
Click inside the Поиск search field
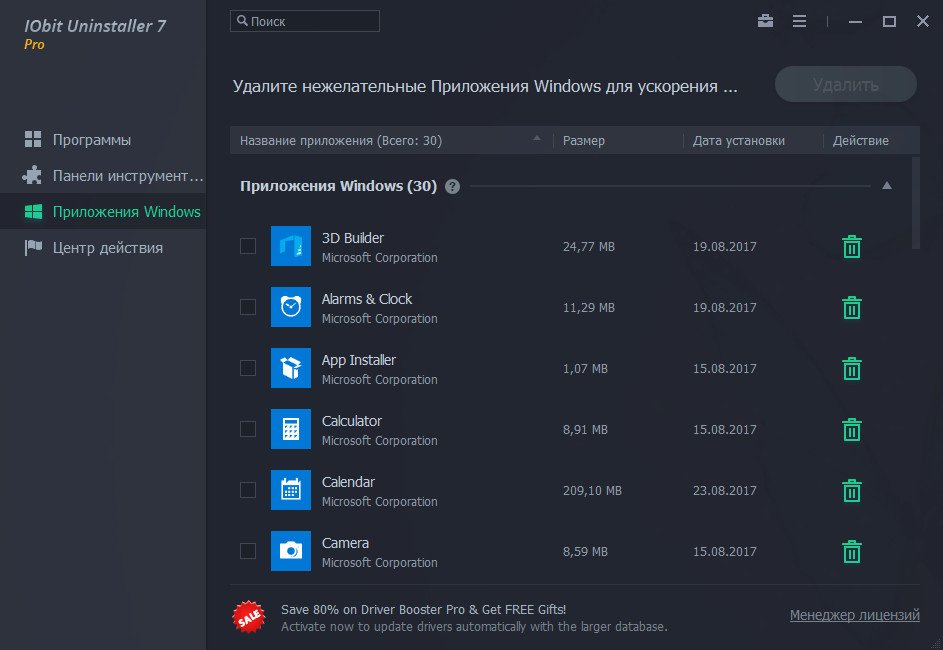pyautogui.click(x=305, y=21)
